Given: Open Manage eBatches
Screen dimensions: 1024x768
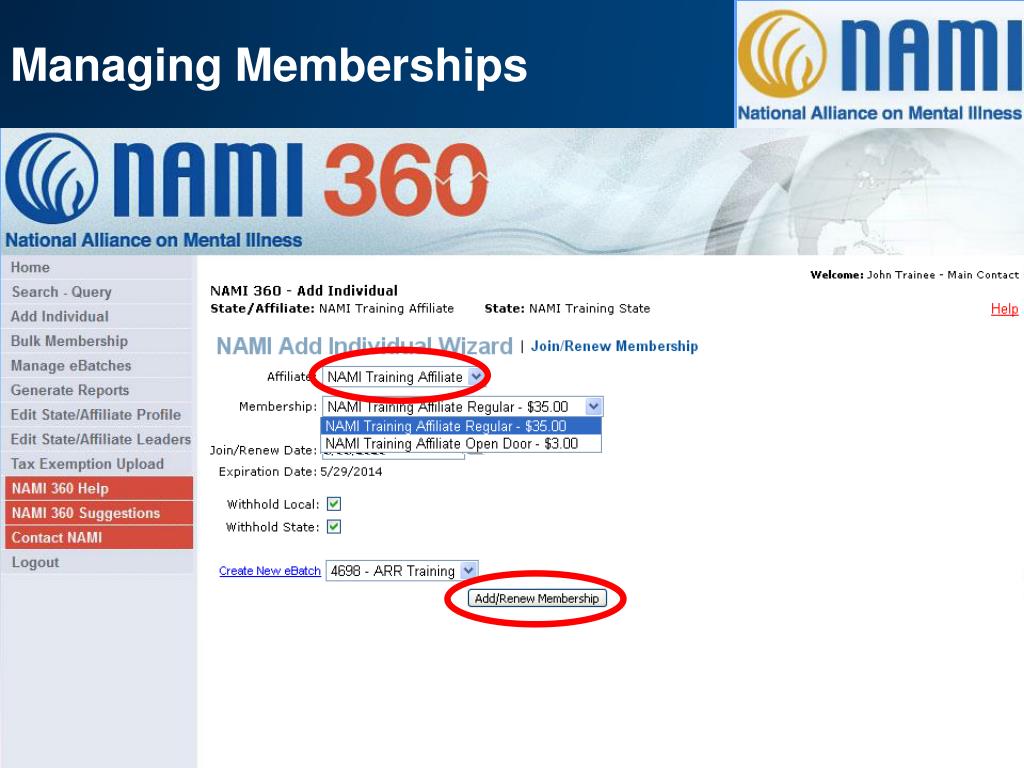Looking at the screenshot, I should click(x=71, y=366).
